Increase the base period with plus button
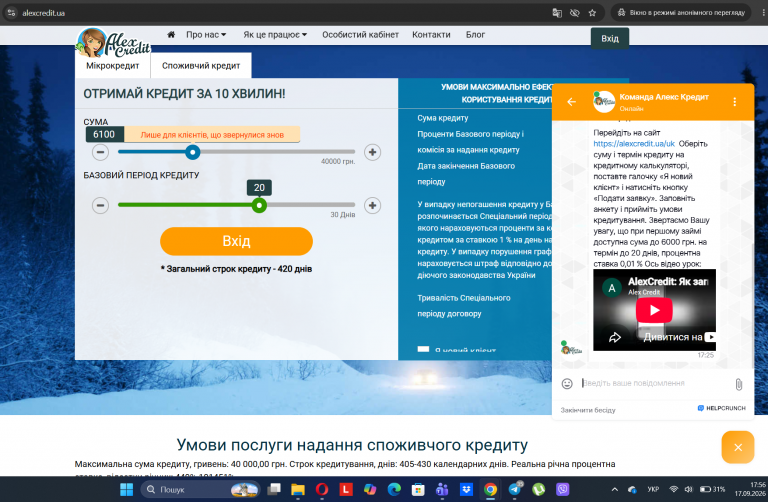This screenshot has width=768, height=502. [x=372, y=205]
